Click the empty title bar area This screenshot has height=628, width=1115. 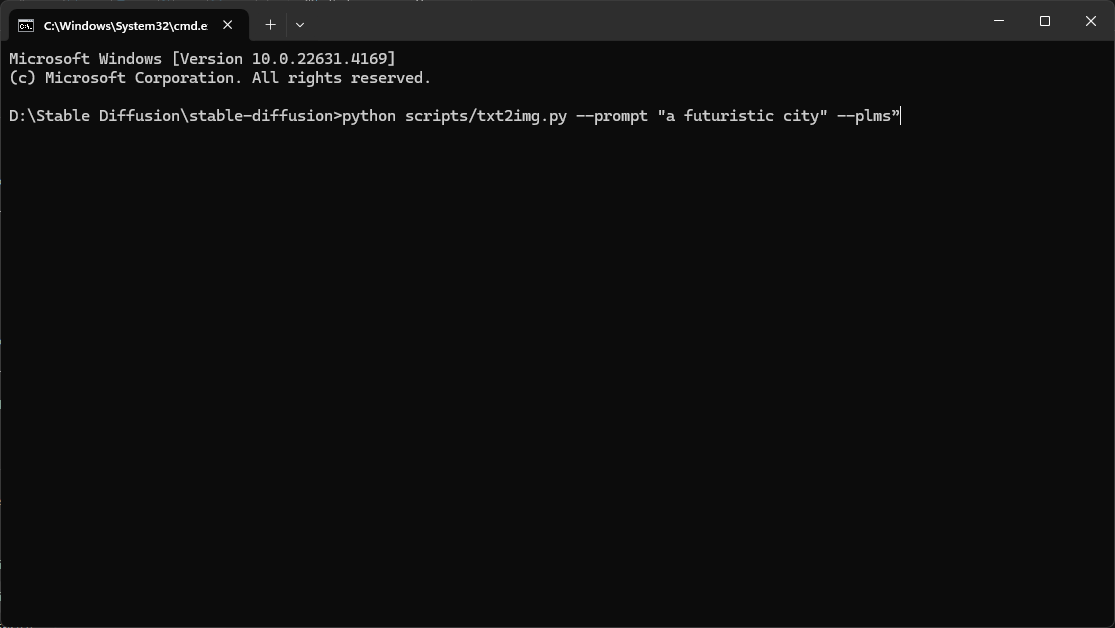[x=640, y=21]
